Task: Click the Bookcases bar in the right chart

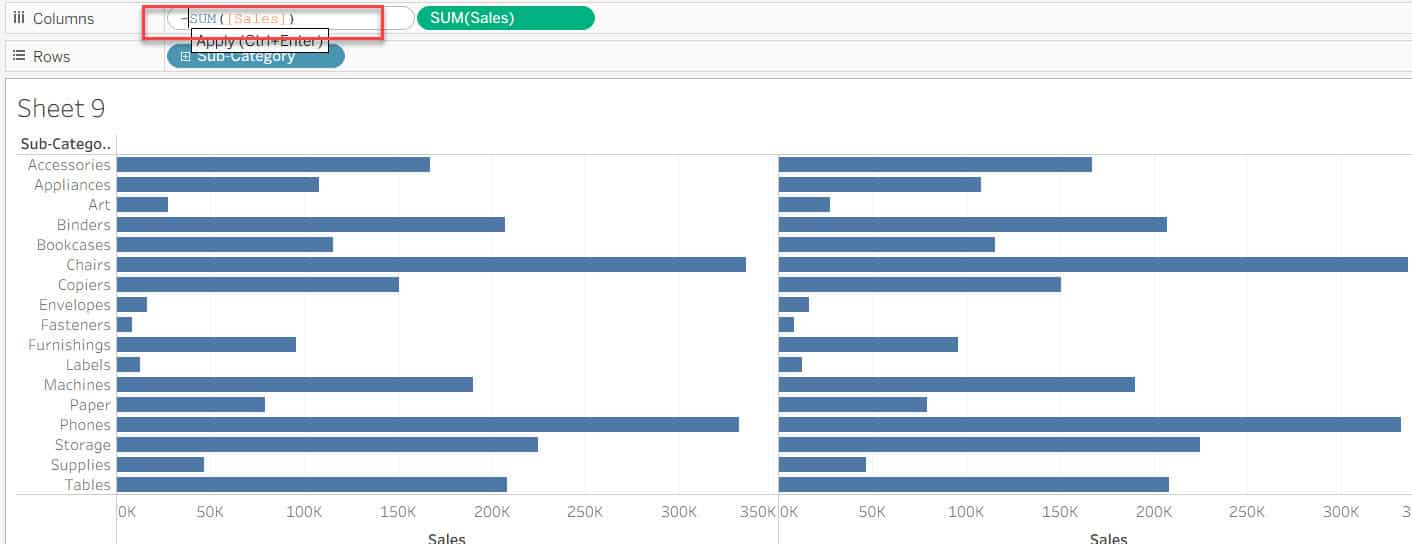Action: click(x=887, y=245)
